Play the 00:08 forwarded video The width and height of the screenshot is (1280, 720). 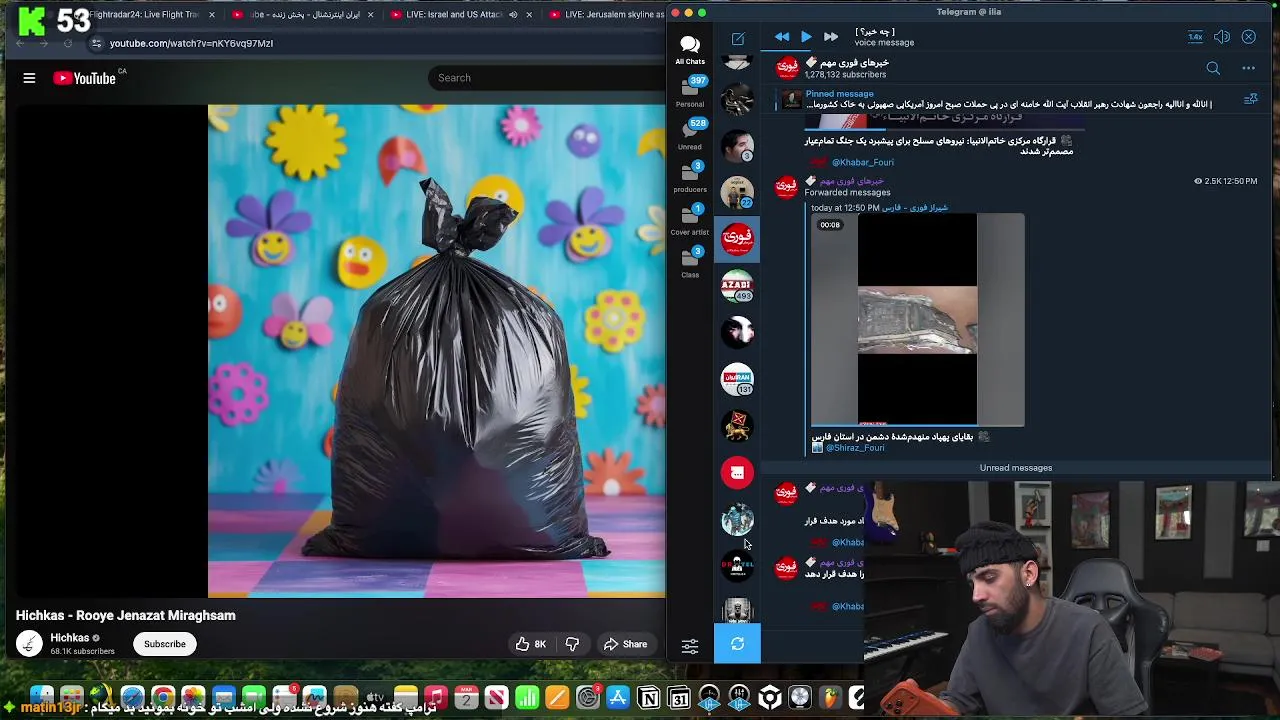click(918, 320)
